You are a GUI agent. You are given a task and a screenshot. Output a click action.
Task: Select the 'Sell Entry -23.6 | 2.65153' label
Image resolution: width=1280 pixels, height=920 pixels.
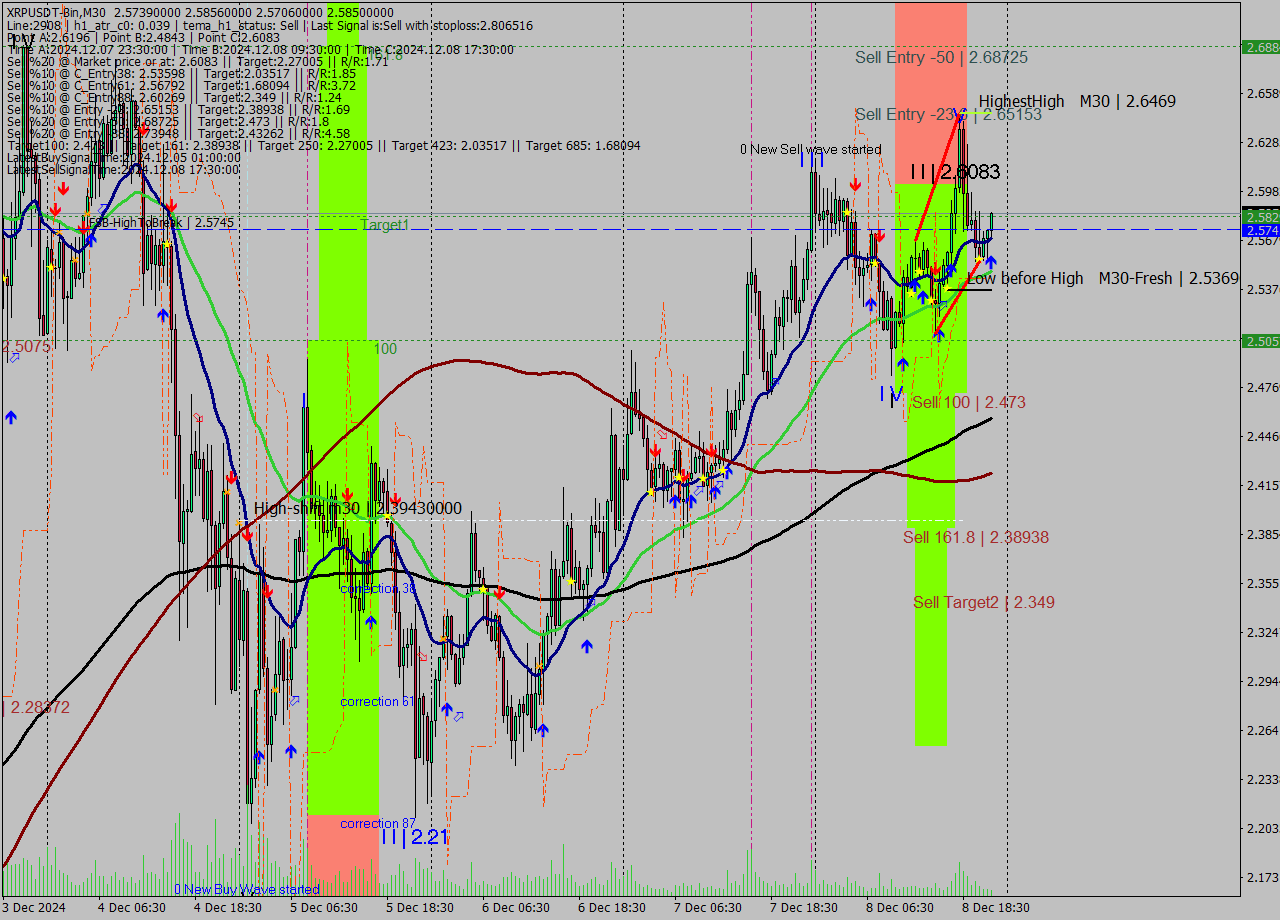tap(948, 115)
